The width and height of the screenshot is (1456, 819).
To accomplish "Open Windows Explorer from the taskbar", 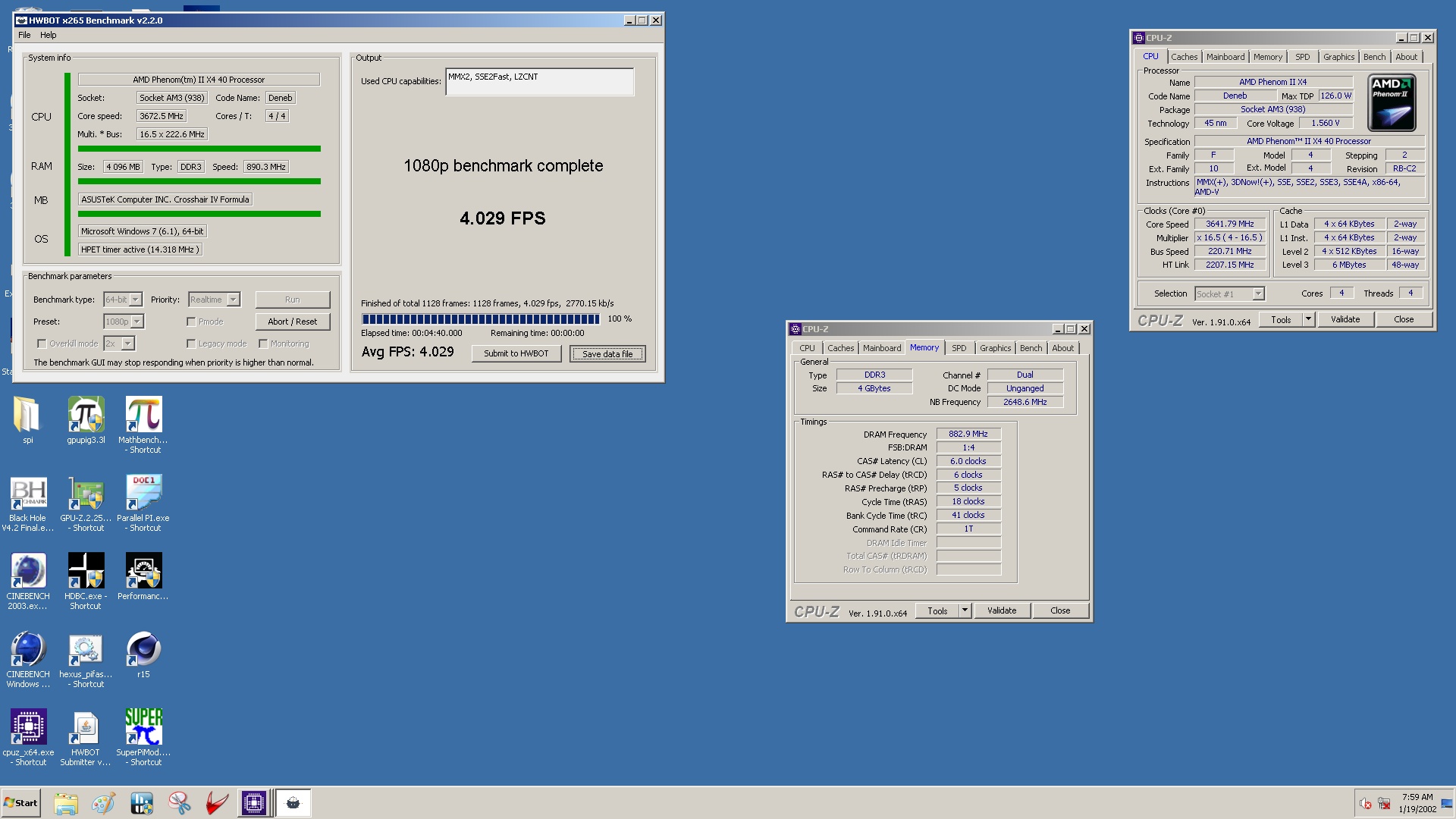I will tap(66, 803).
